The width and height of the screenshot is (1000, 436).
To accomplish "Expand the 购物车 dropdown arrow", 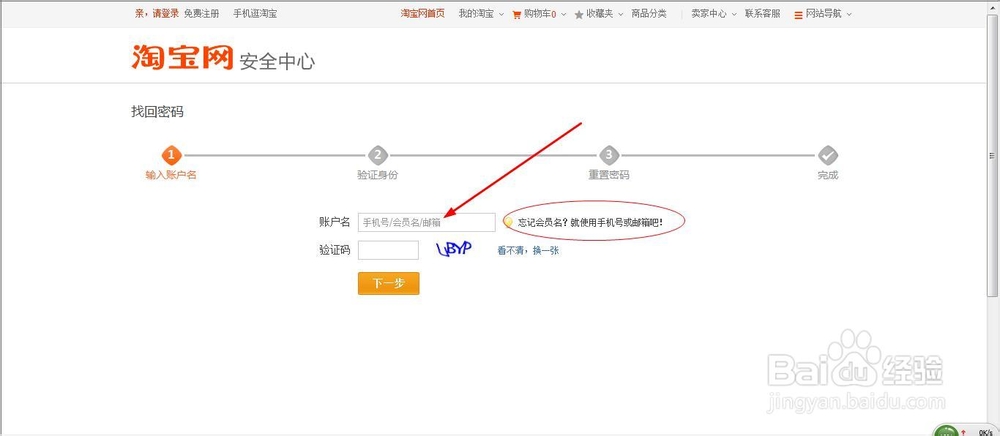I will 563,14.
